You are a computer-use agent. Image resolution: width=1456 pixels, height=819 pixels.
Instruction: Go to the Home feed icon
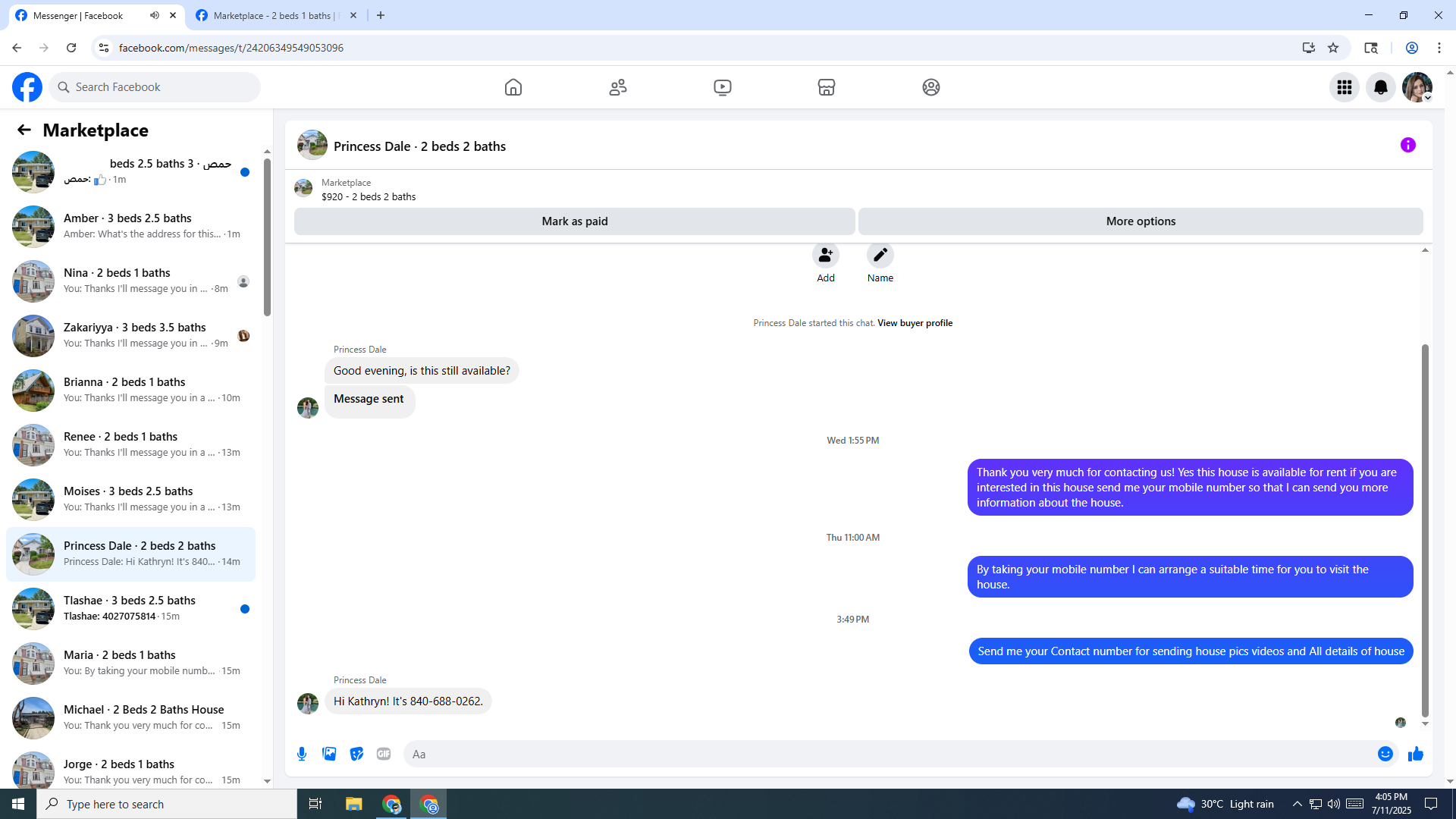click(513, 87)
